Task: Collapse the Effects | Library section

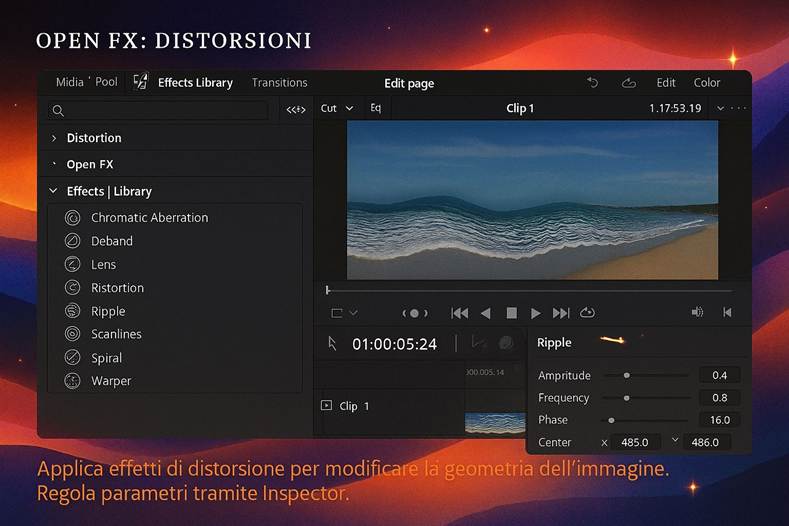Action: tap(53, 191)
